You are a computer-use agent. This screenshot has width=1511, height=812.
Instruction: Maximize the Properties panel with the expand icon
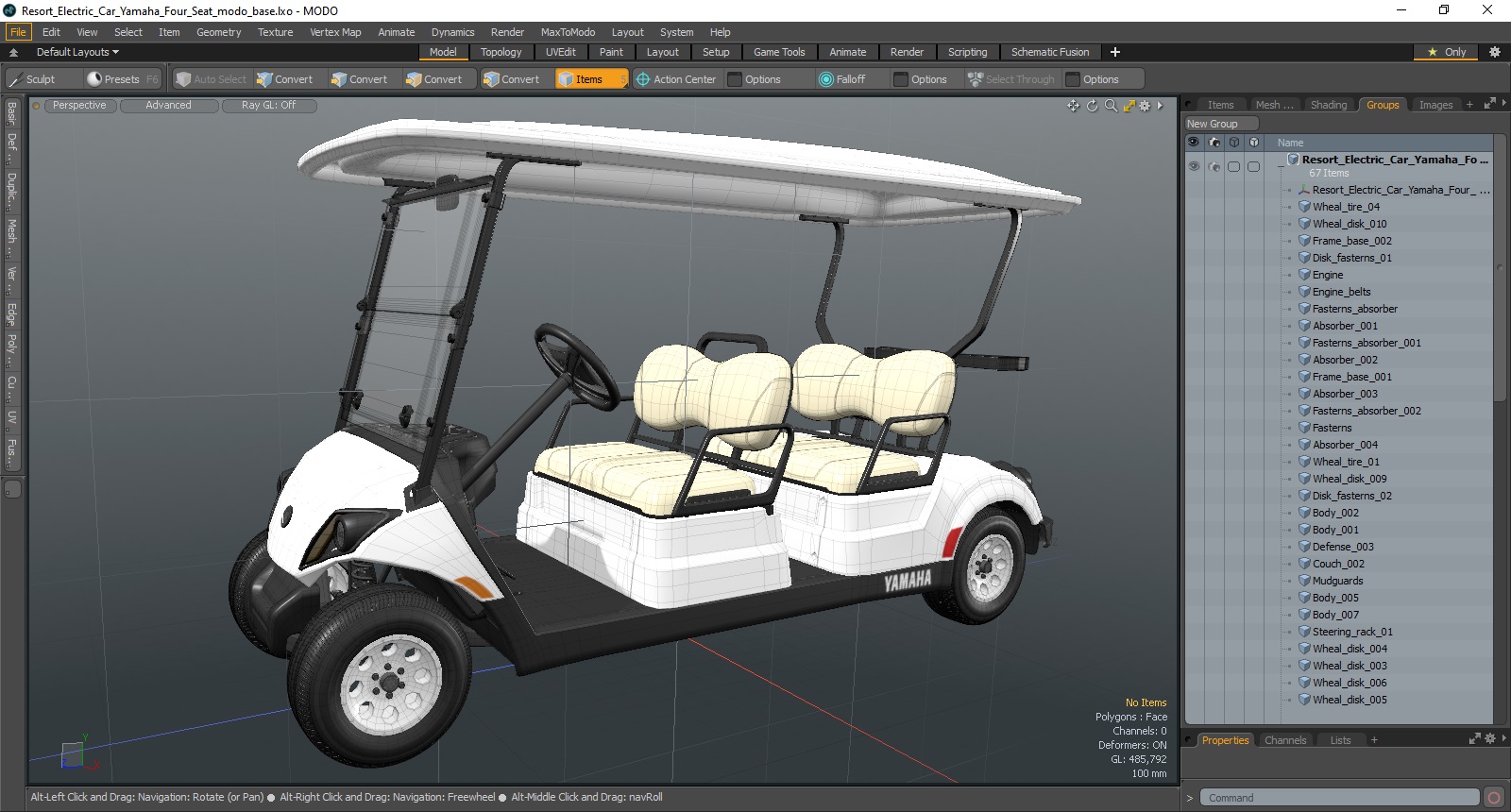pos(1475,739)
